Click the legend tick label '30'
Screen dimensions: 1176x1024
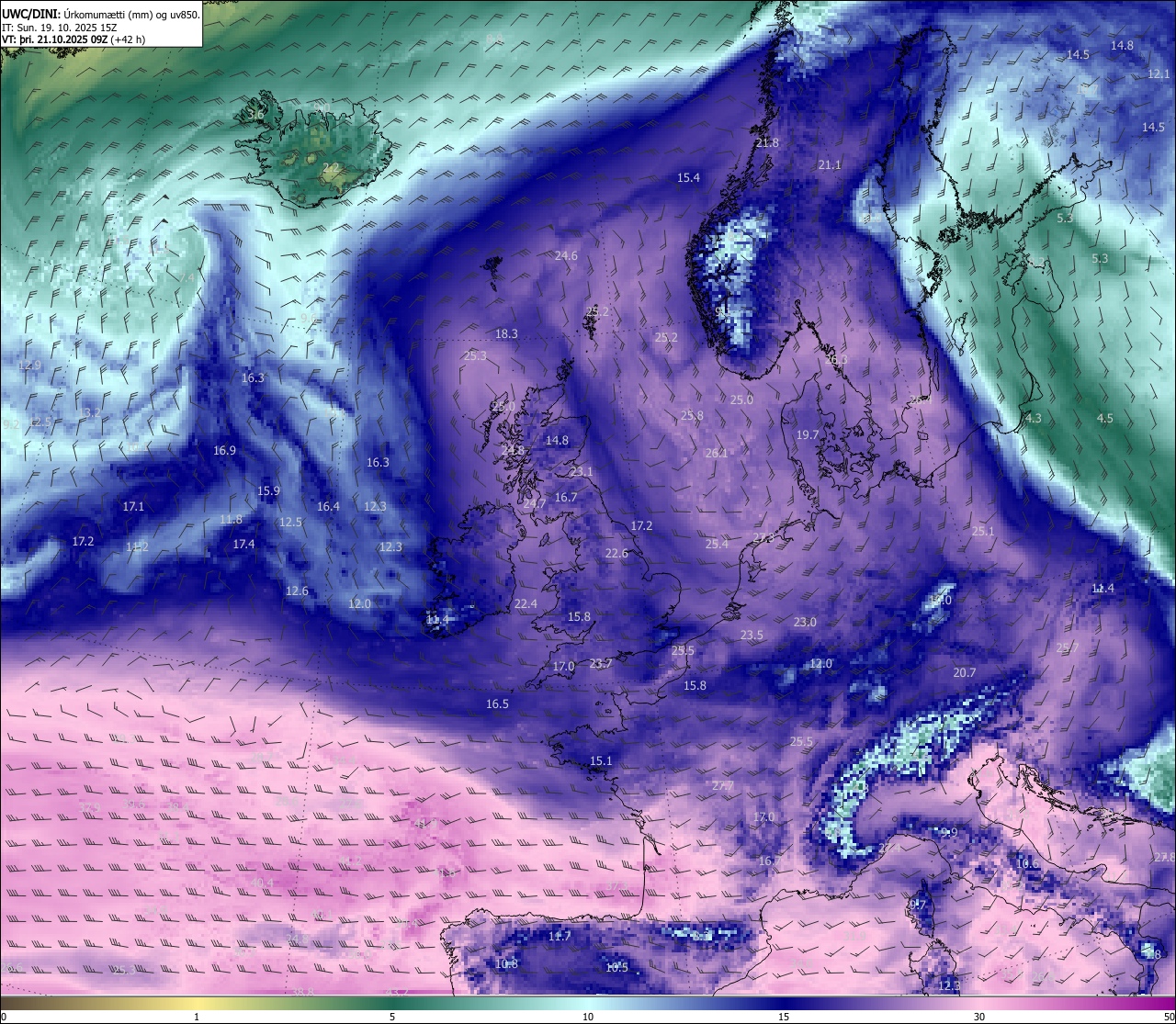(979, 1017)
